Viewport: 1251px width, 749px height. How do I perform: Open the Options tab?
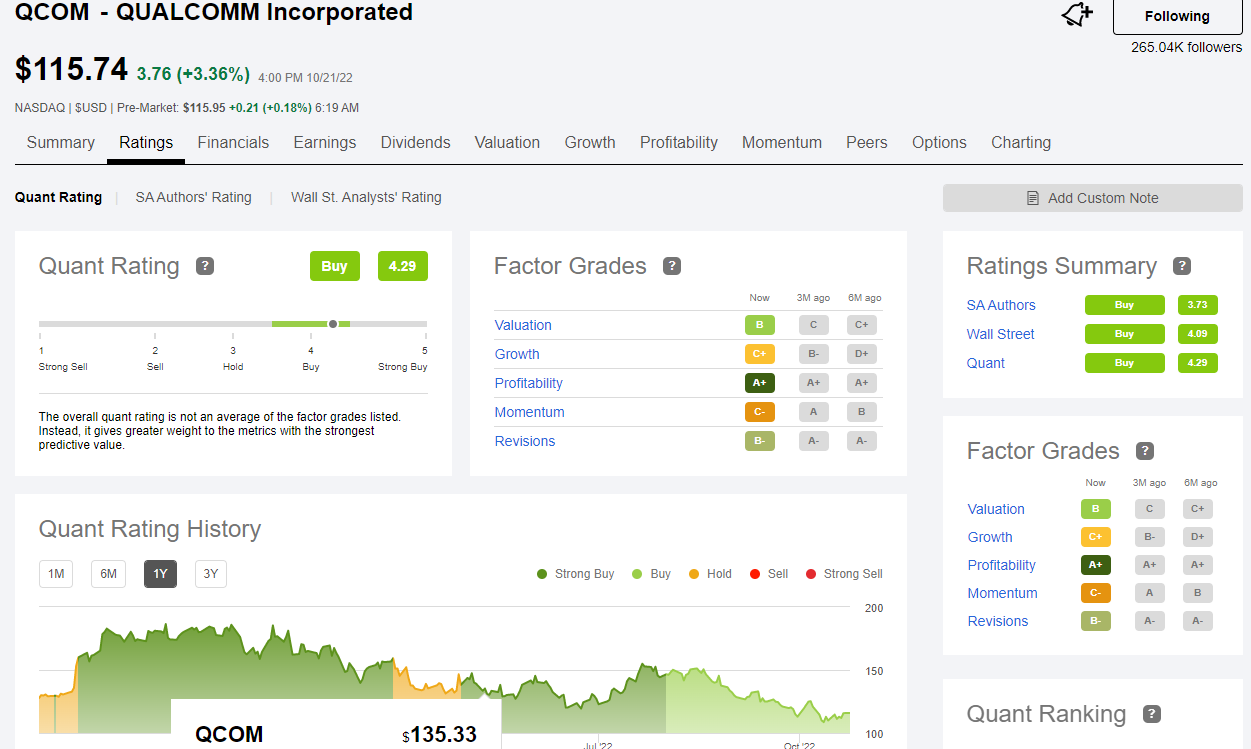point(939,142)
